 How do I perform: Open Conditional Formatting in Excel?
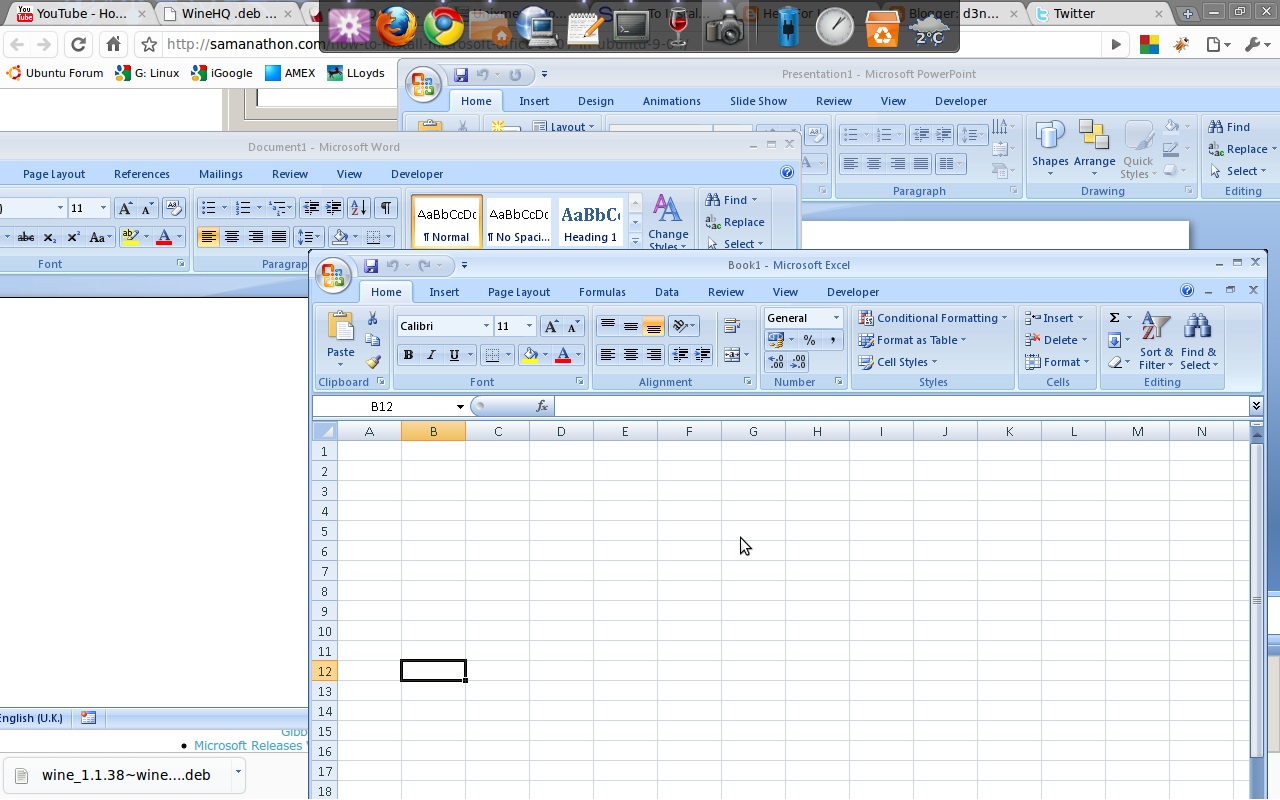pos(933,317)
